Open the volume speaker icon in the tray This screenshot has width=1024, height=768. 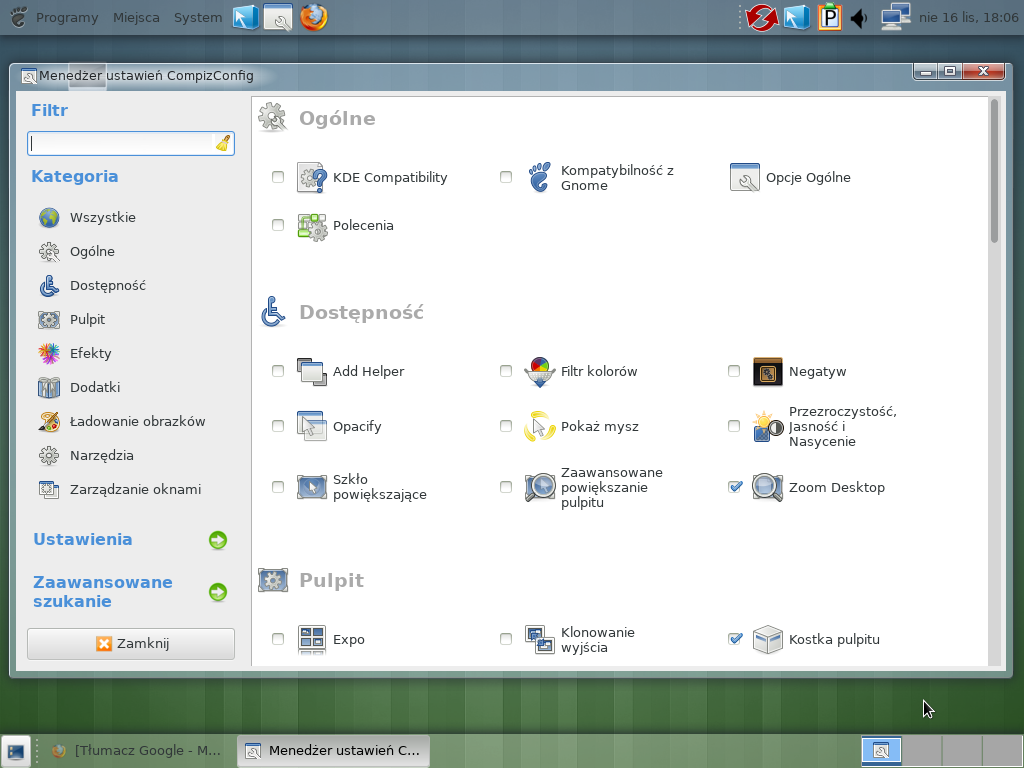click(x=859, y=18)
